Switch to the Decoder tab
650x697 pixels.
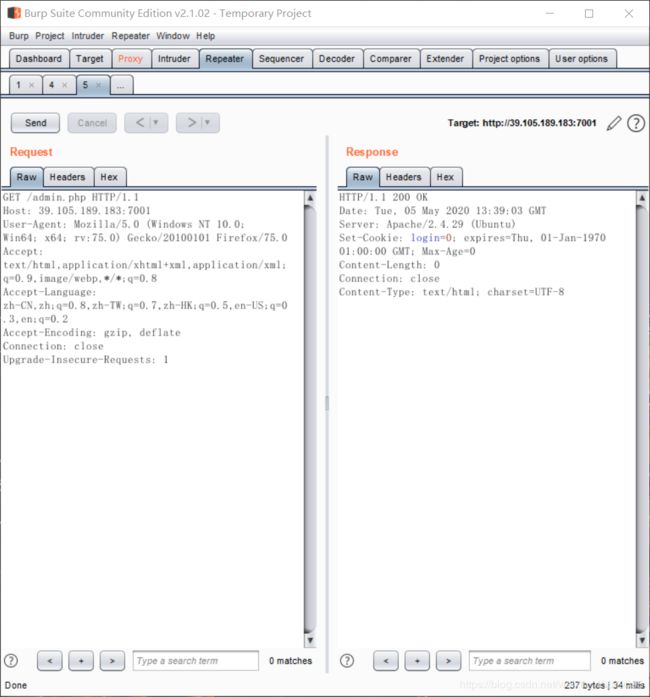[x=337, y=59]
